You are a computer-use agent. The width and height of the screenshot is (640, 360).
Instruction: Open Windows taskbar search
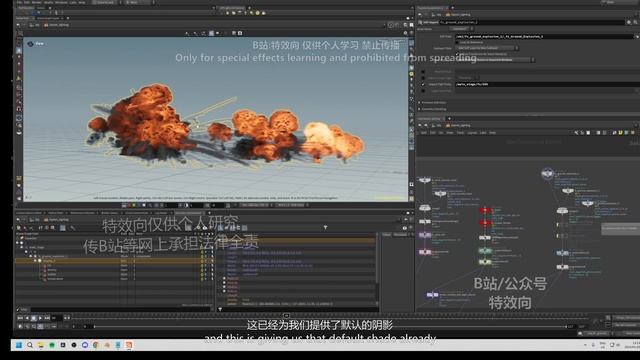pyautogui.click(x=30, y=345)
